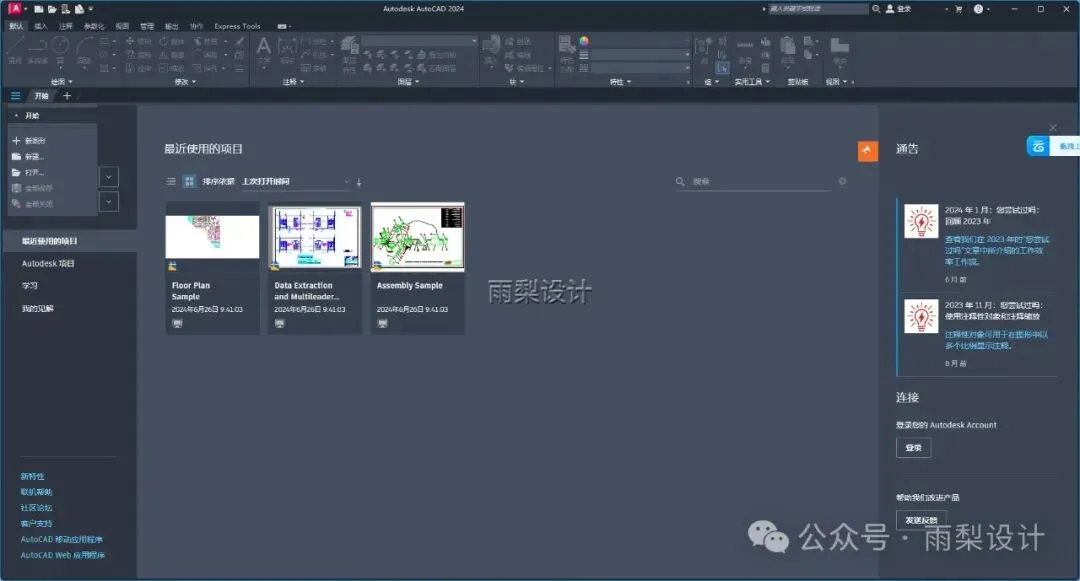Open the Express Tools ribbon tab
1080x581 pixels.
(237, 26)
